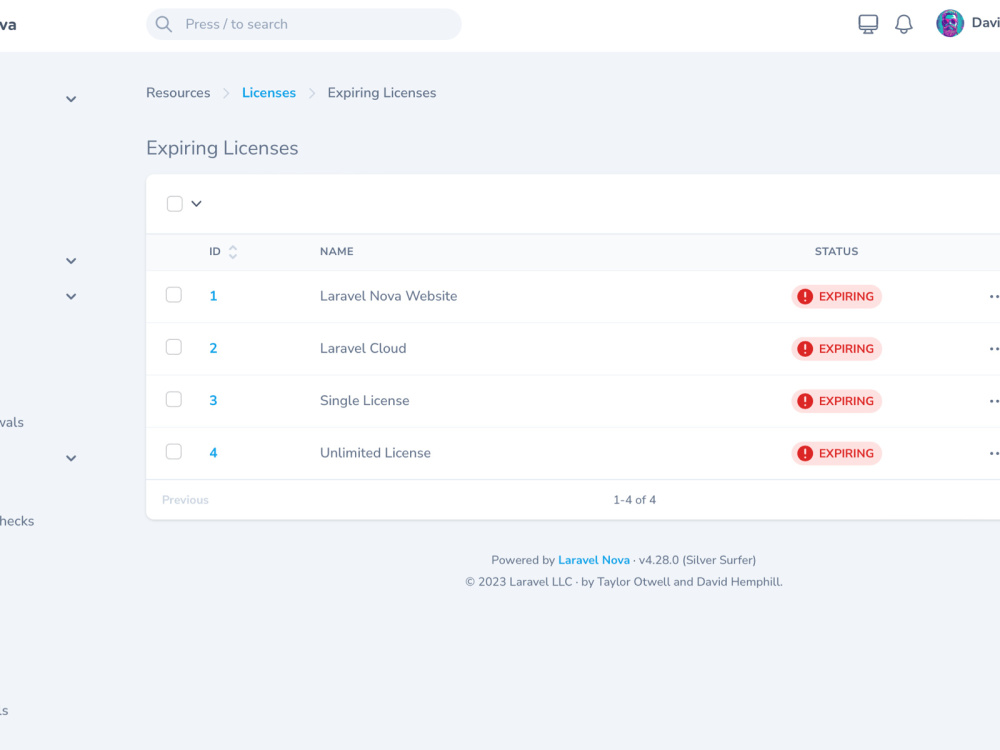Image resolution: width=1000 pixels, height=750 pixels.
Task: Click EXPIRING badge for Single License
Action: [836, 401]
